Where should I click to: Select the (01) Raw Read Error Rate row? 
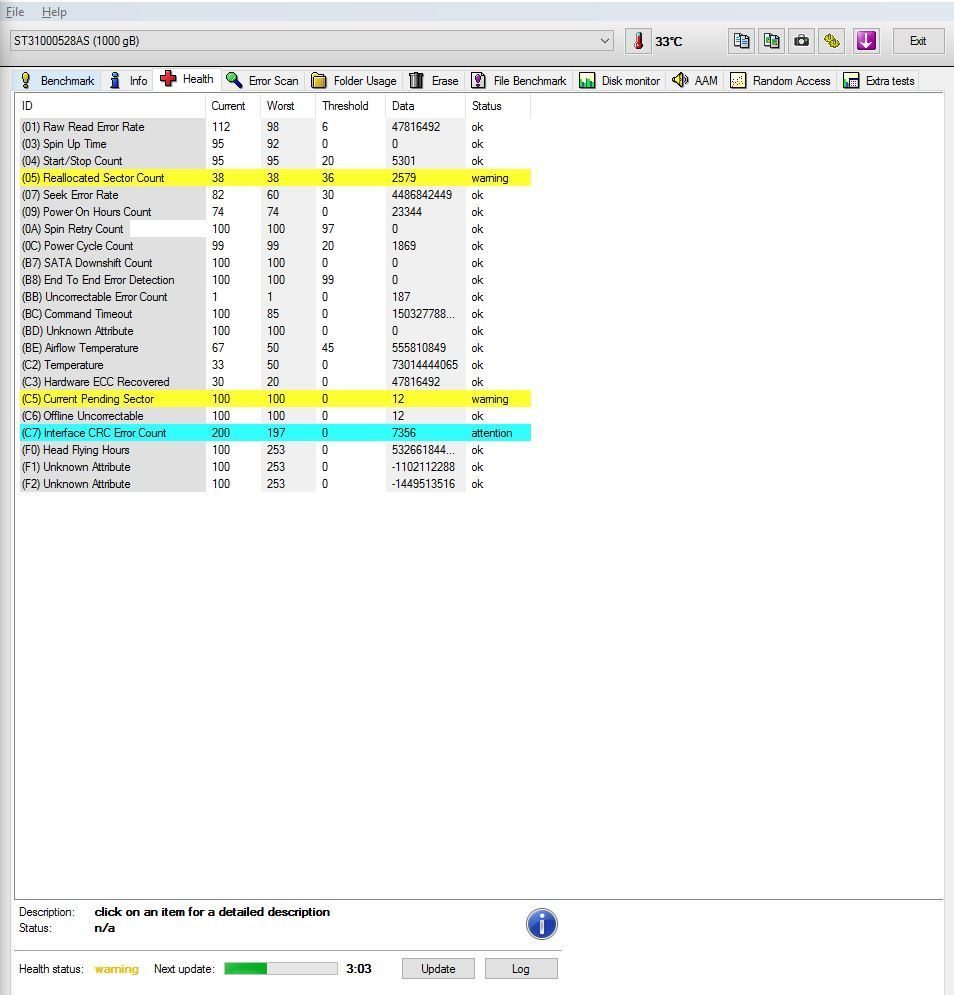(275, 127)
